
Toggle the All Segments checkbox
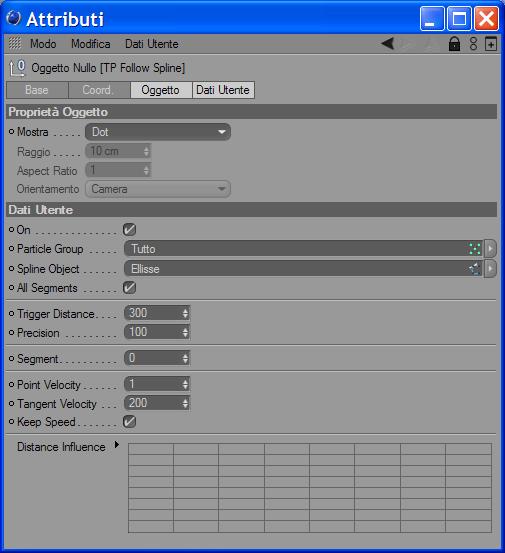[129, 287]
